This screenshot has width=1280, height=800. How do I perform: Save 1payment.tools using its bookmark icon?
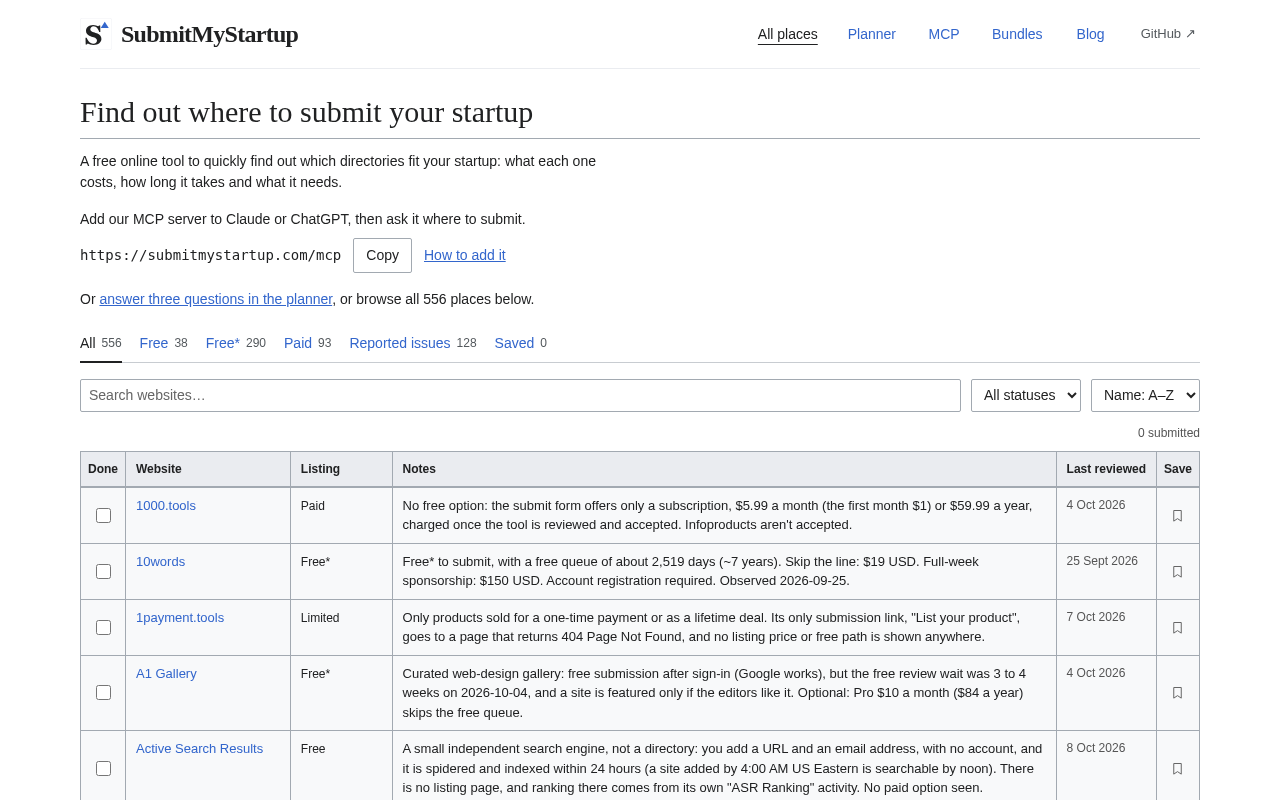click(x=1177, y=628)
